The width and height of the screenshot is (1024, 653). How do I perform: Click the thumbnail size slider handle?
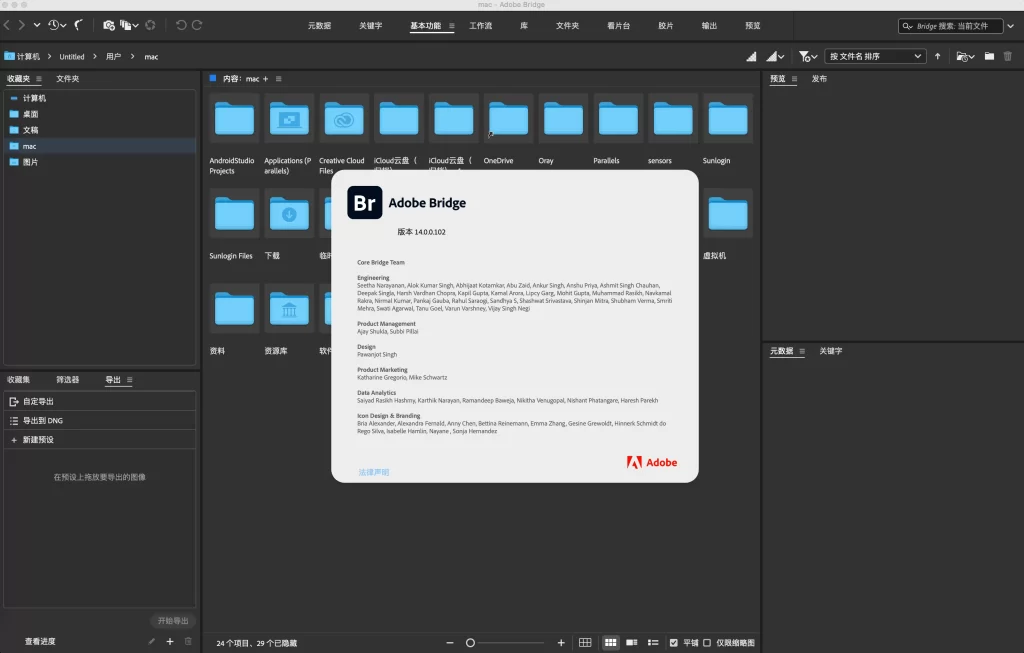click(470, 642)
